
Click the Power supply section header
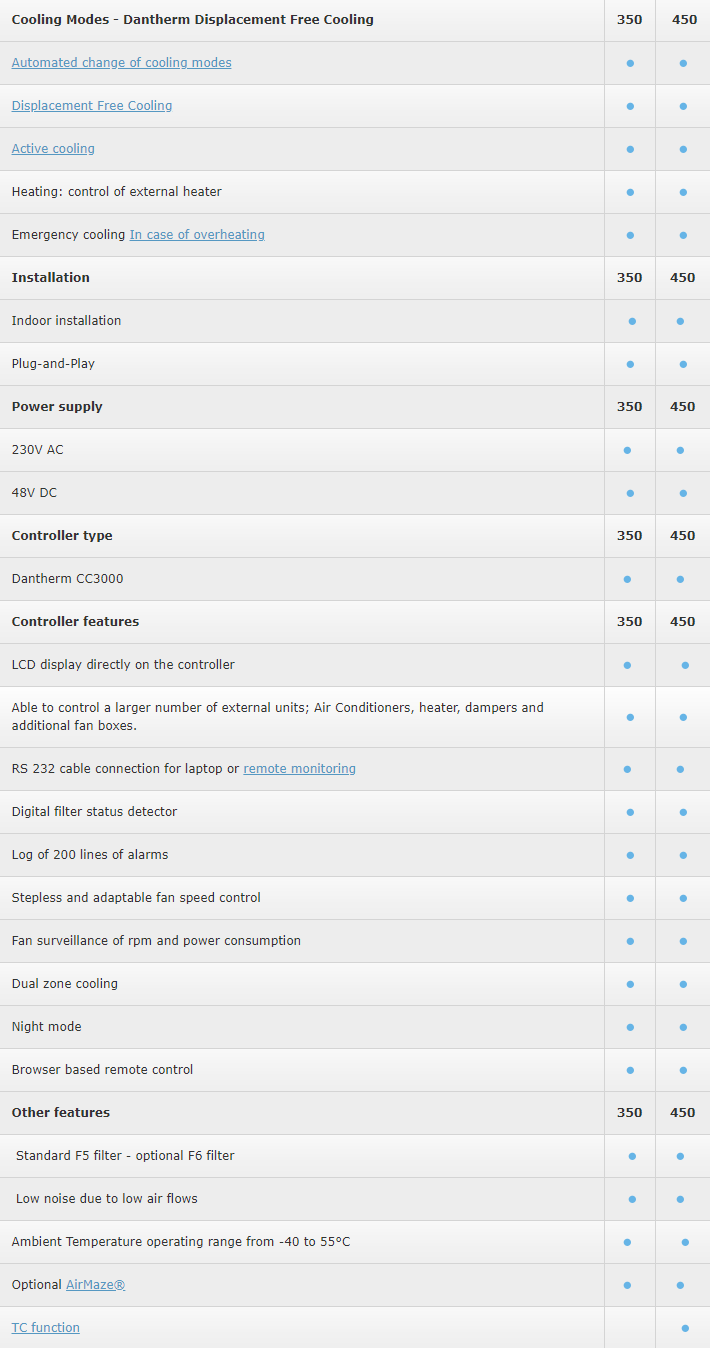tap(57, 407)
